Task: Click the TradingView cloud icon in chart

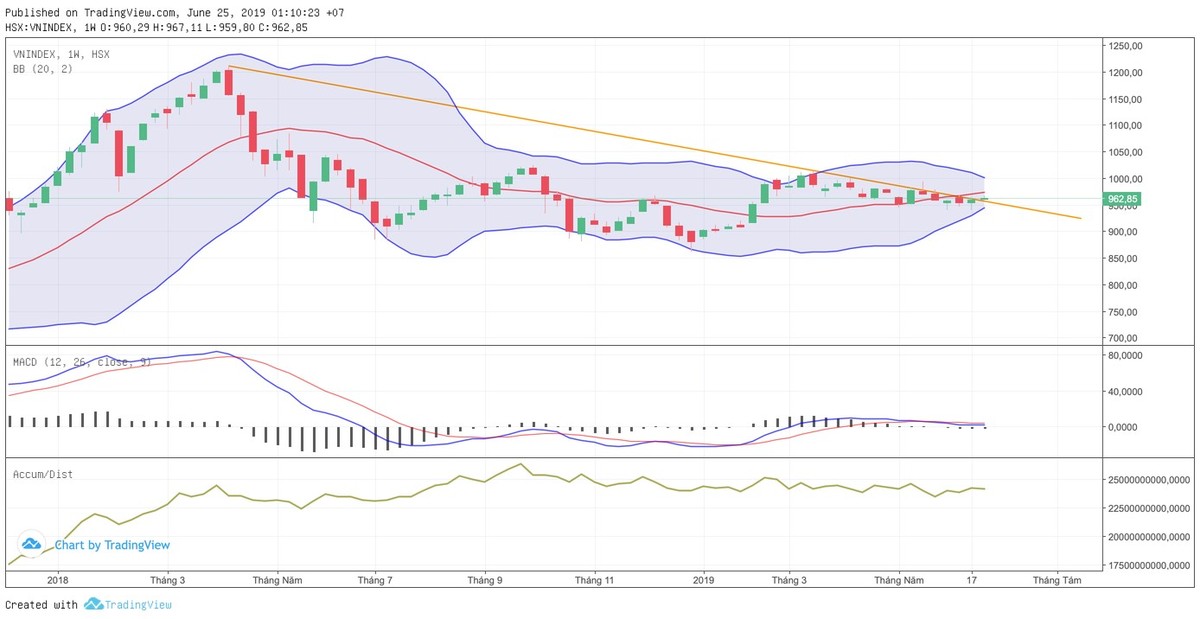Action: pyautogui.click(x=31, y=544)
